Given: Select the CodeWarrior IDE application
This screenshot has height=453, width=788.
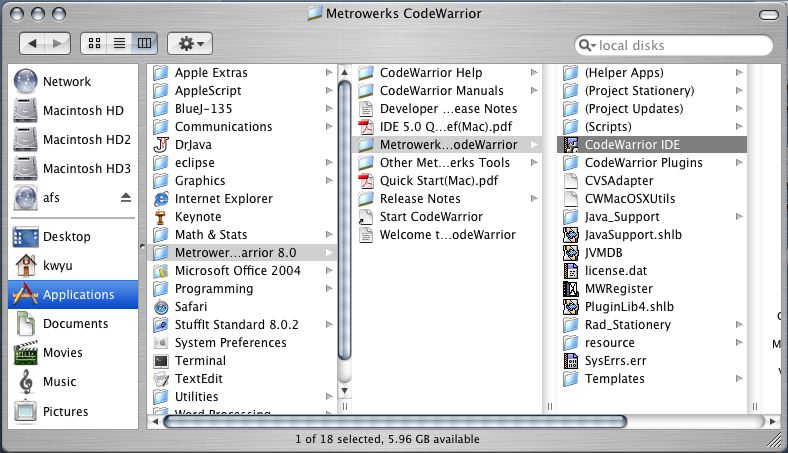Looking at the screenshot, I should point(652,145).
